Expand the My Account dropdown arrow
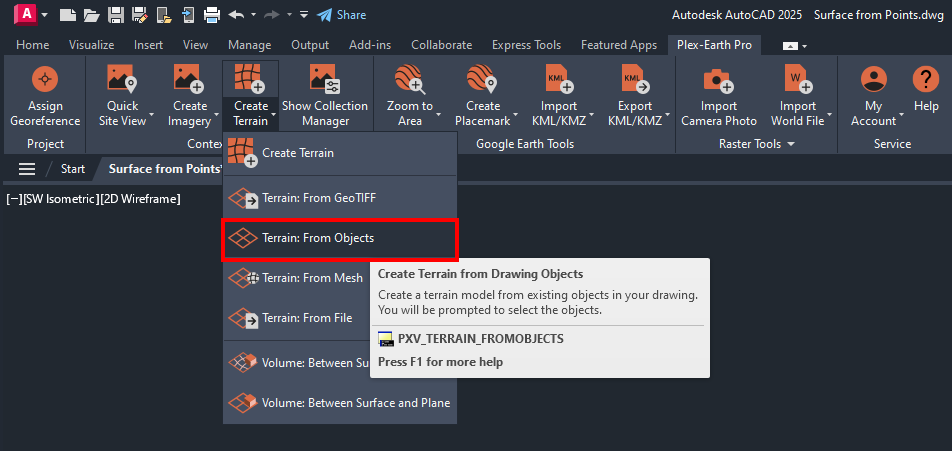Screen dimensions: 952x451 tap(902, 114)
